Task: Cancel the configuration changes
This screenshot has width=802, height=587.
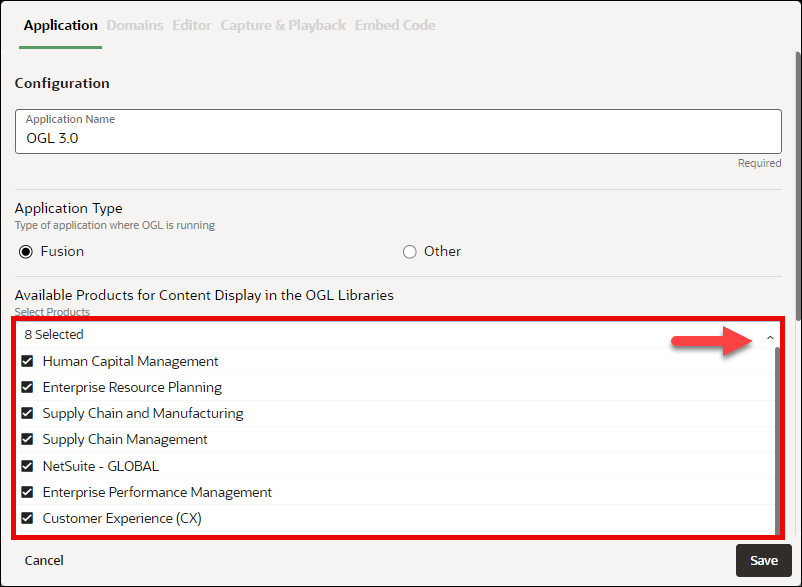Action: tap(44, 560)
